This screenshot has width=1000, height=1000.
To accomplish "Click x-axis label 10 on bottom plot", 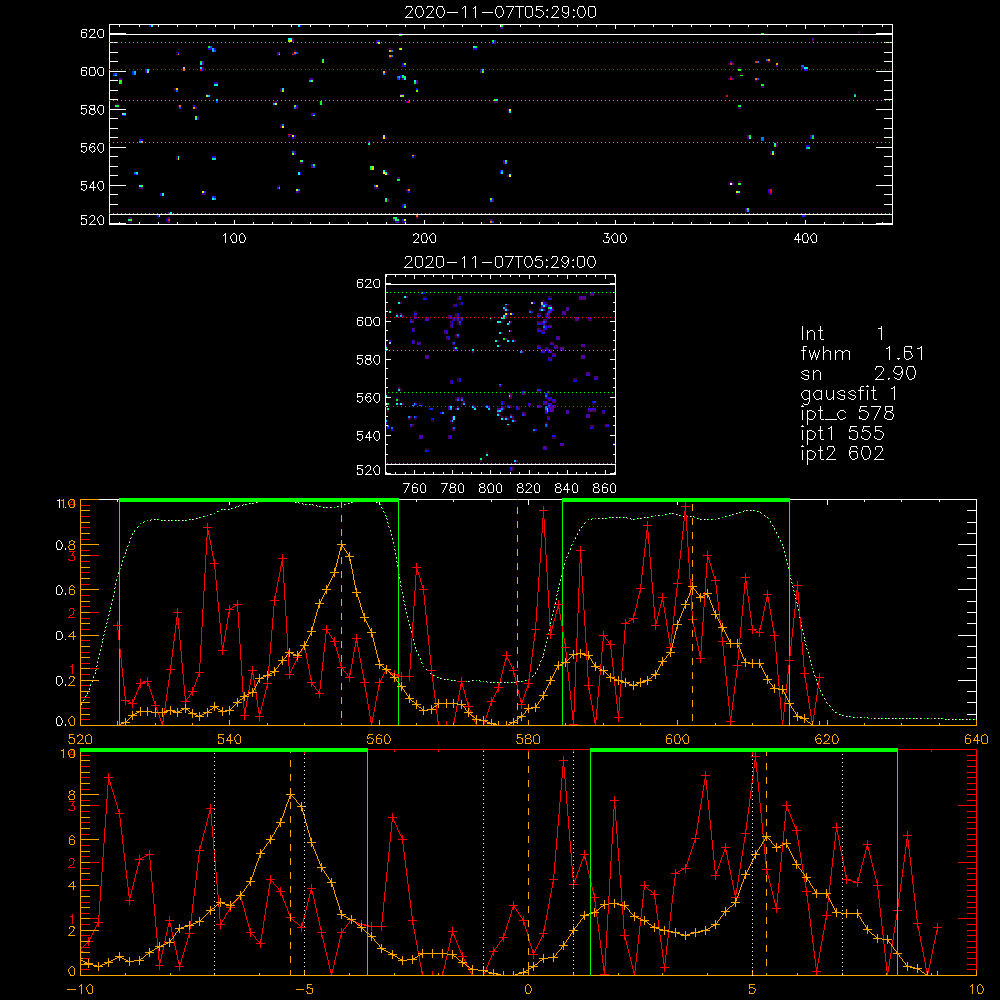I will 976,989.
